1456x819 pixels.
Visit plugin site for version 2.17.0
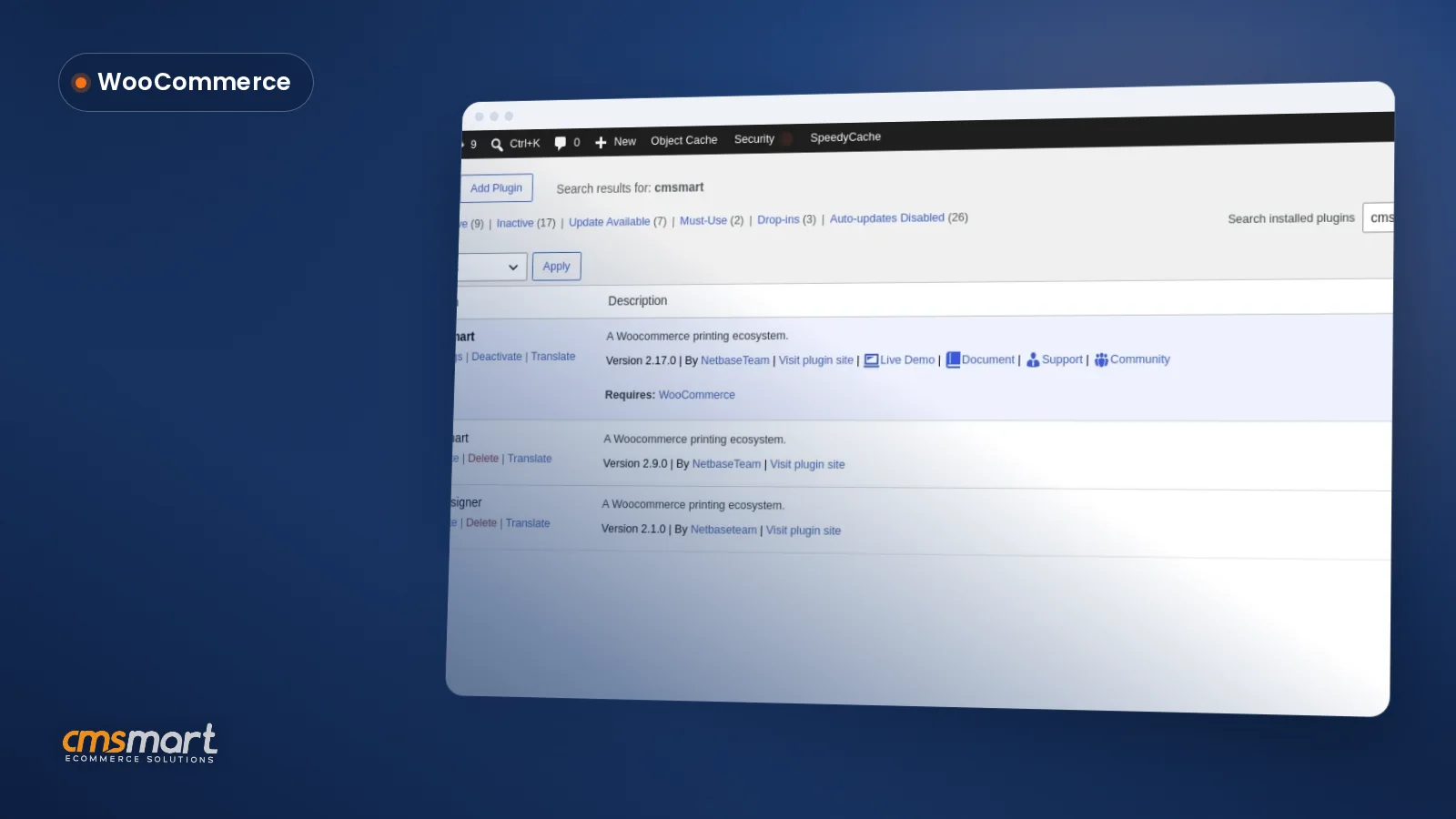816,360
